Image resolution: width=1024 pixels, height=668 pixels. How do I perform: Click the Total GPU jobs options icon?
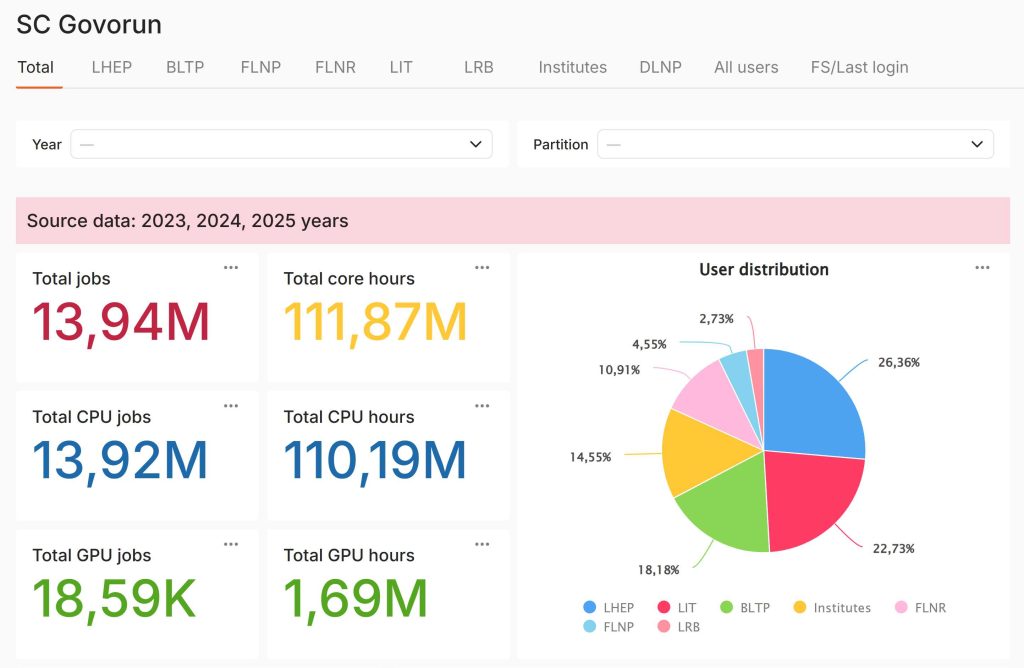231,544
